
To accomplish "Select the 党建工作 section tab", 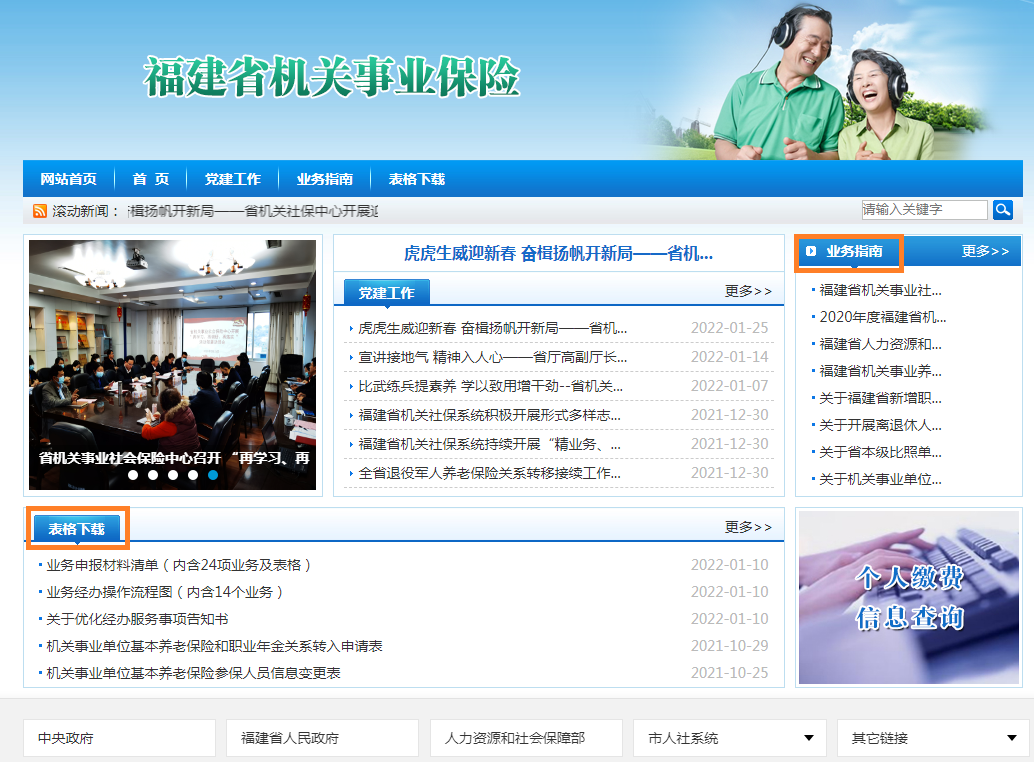I will (386, 292).
